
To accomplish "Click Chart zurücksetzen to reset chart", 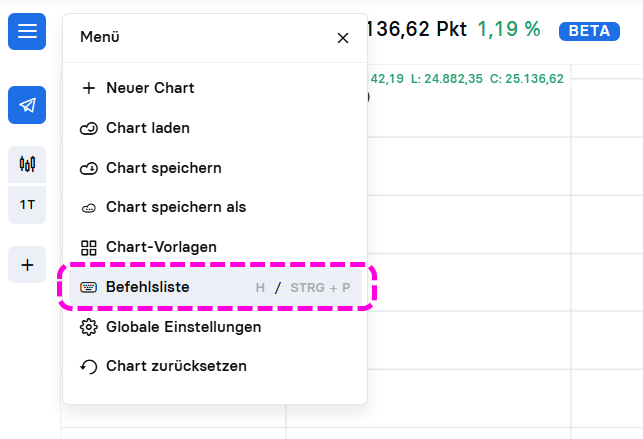I will 176,366.
